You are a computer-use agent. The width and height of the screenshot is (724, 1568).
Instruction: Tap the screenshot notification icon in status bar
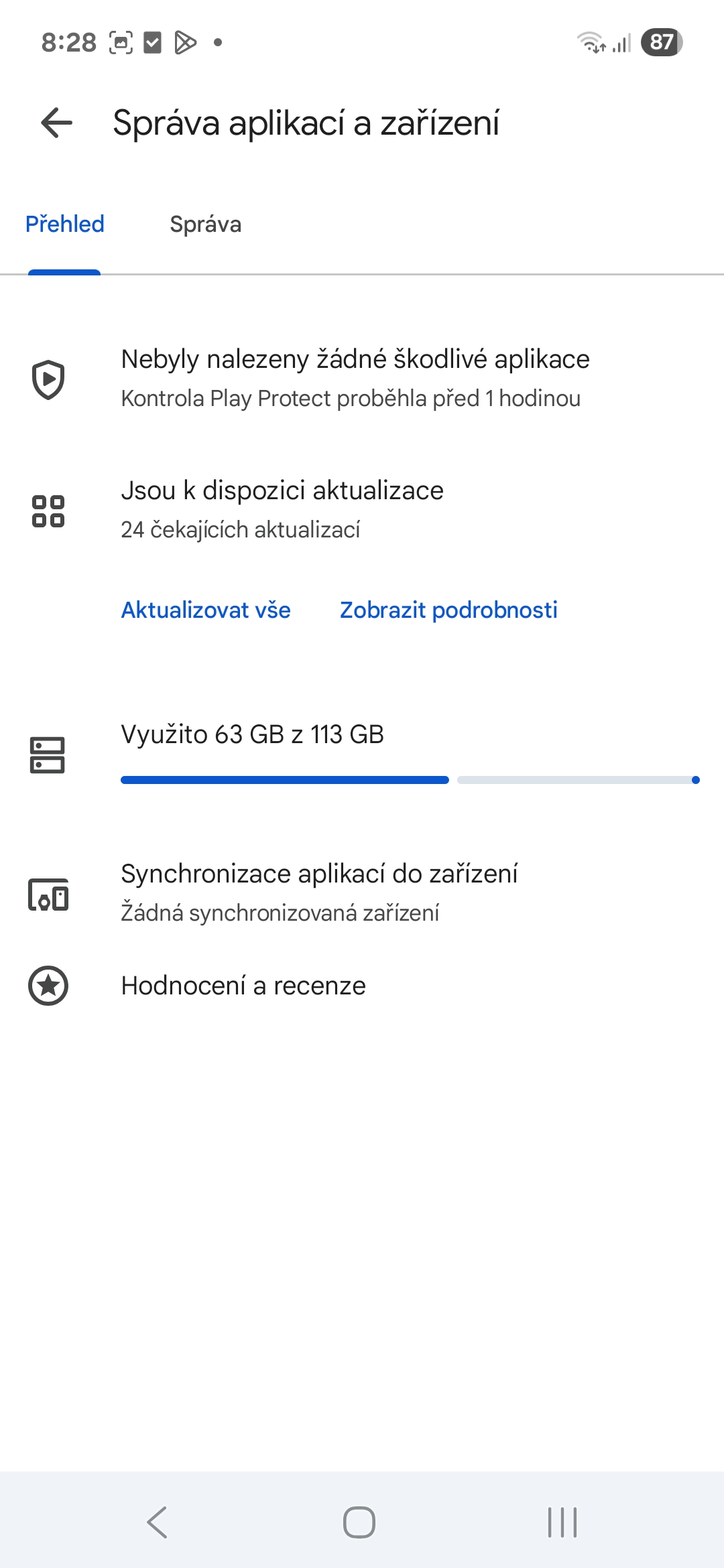[121, 42]
